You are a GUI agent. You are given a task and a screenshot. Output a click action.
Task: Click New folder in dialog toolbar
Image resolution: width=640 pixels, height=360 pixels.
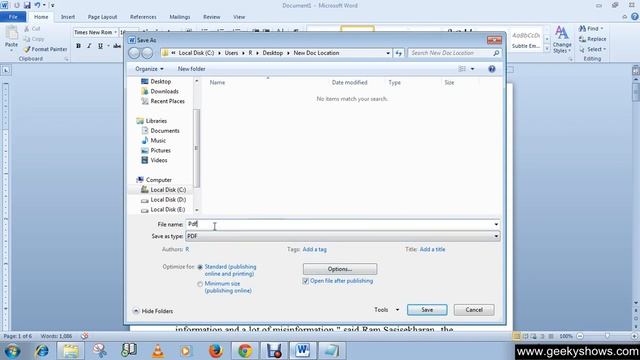[191, 69]
